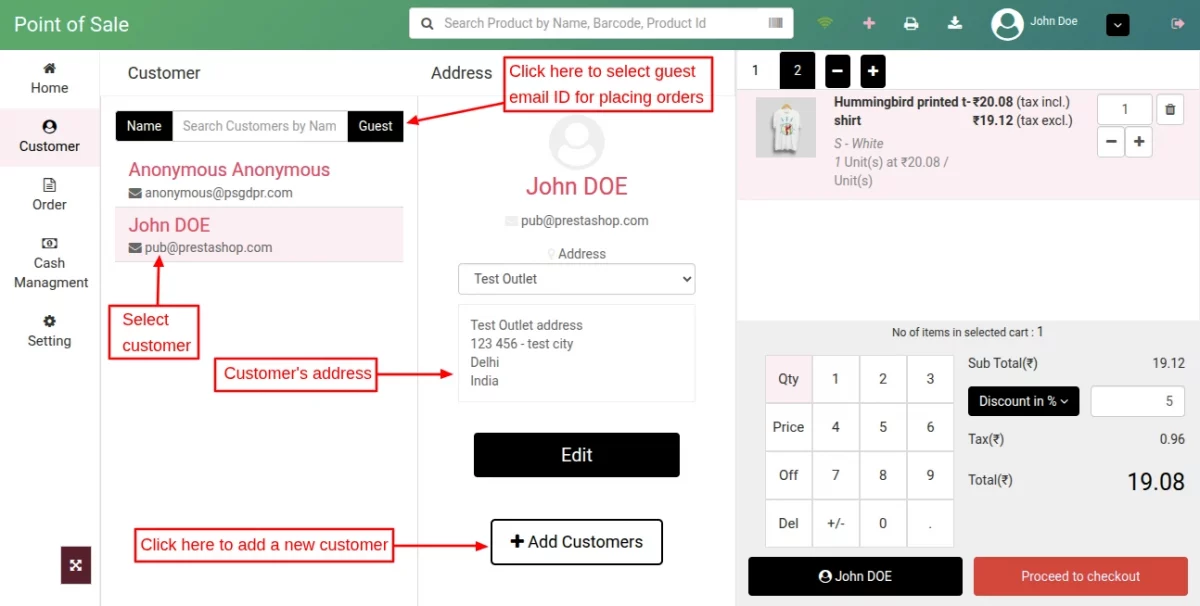Click the Add Customers button

576,541
